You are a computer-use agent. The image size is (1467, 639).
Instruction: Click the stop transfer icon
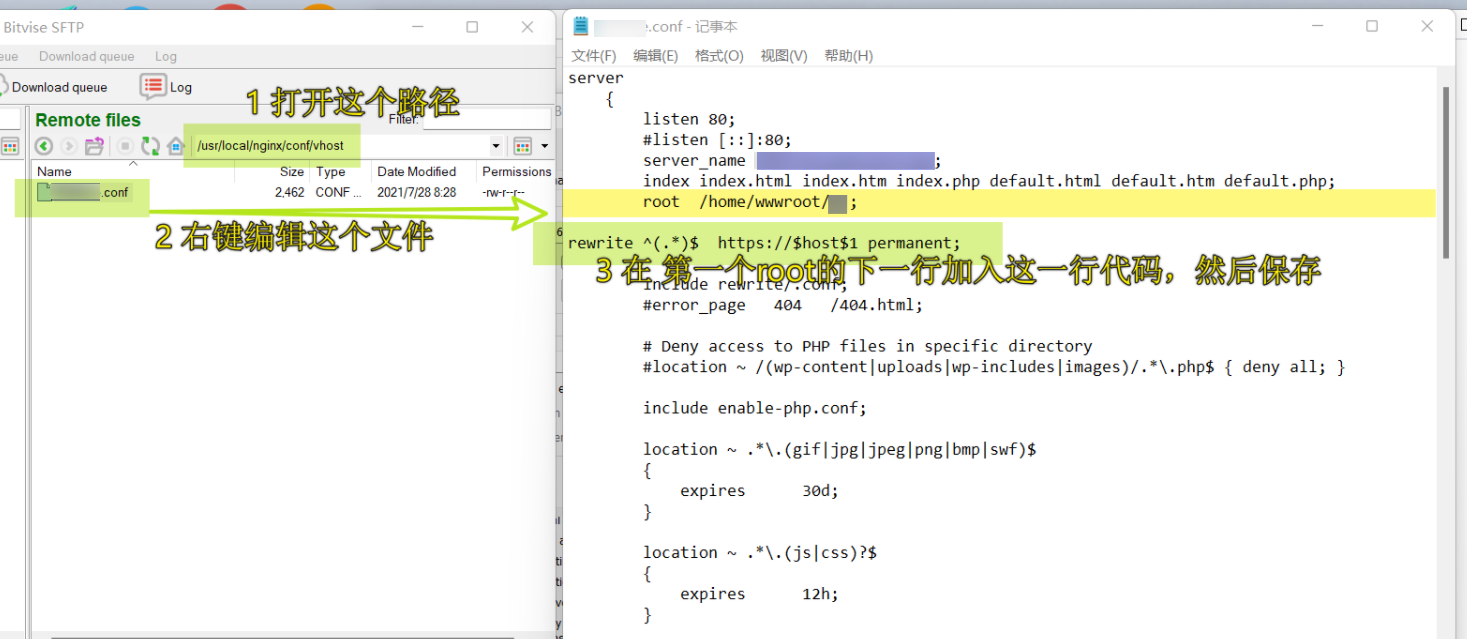[126, 146]
